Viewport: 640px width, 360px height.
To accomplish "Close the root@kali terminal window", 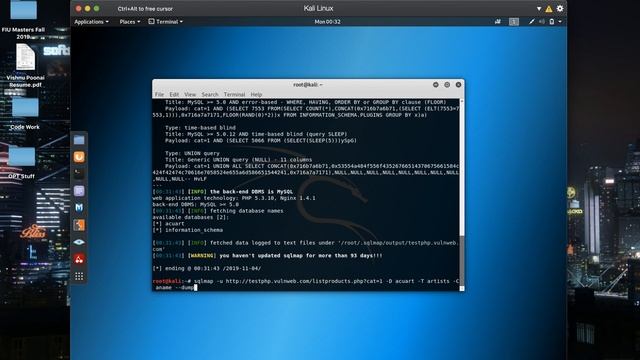I will pyautogui.click(x=458, y=84).
